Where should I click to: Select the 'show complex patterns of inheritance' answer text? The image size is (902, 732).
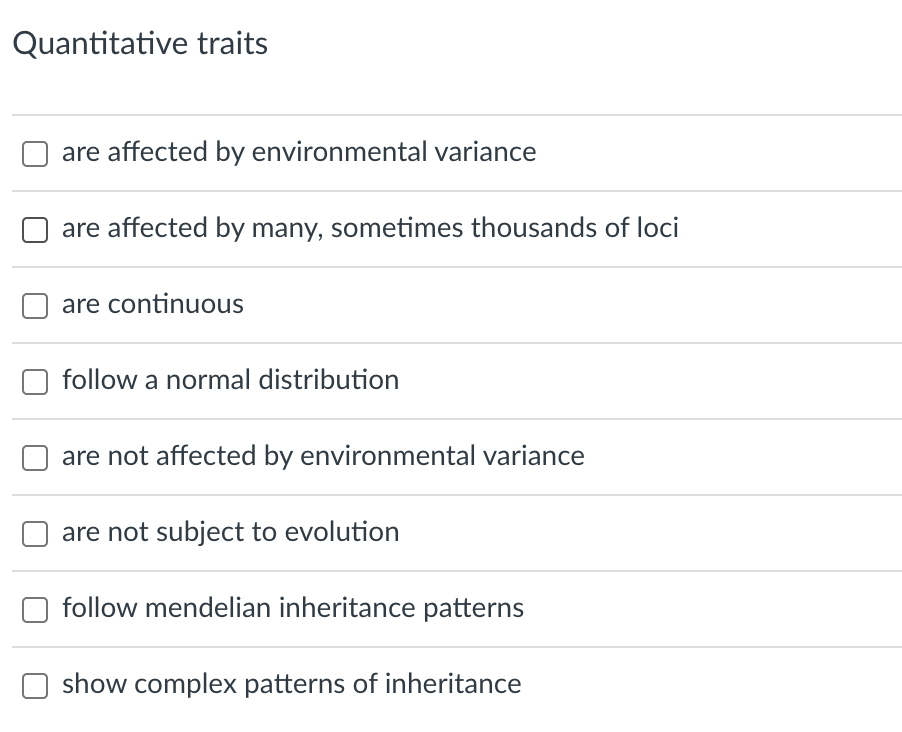click(291, 684)
